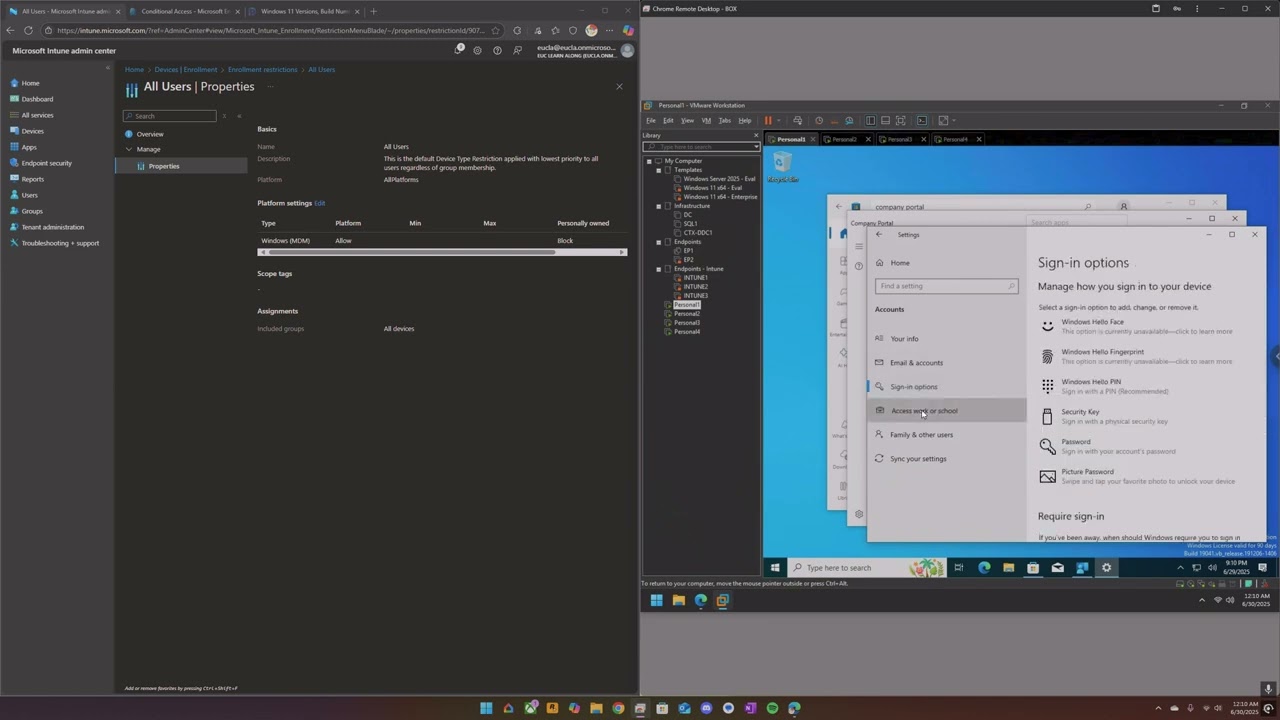Take a VMware snapshot clock icon
Image resolution: width=1280 pixels, height=720 pixels.
819,120
